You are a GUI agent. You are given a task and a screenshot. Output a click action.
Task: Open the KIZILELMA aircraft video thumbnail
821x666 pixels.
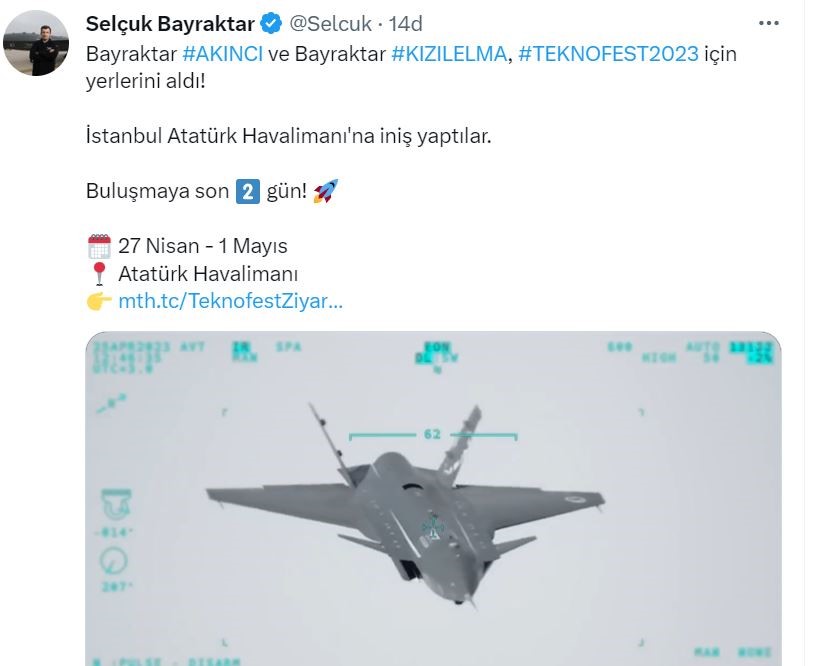click(433, 498)
